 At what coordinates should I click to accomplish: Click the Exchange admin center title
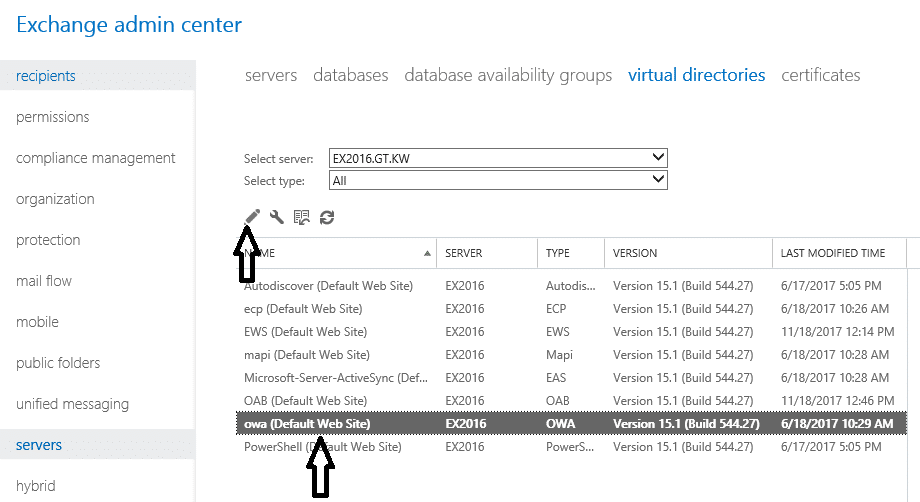tap(129, 25)
